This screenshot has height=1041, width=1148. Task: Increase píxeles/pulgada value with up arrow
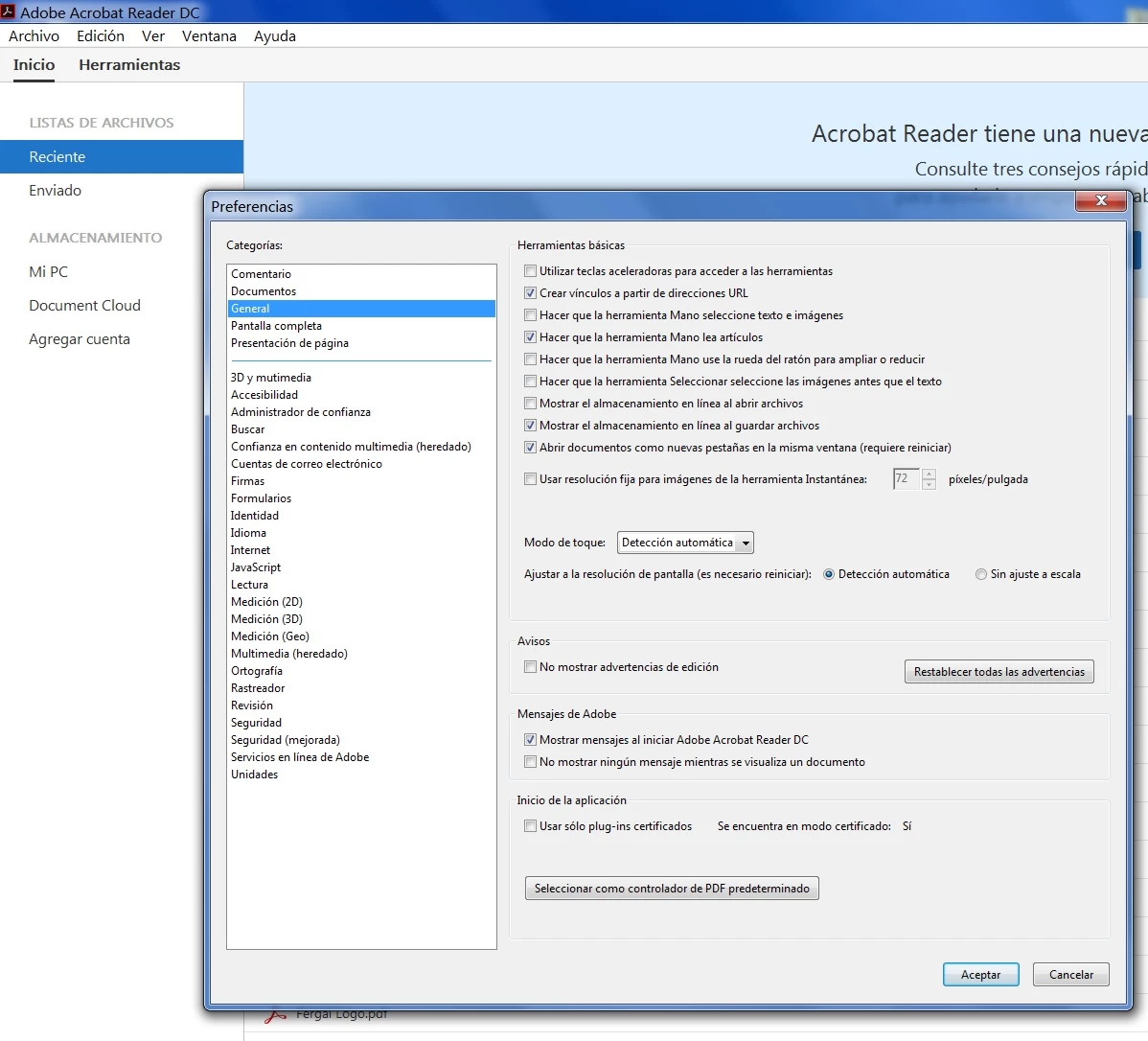(x=929, y=474)
